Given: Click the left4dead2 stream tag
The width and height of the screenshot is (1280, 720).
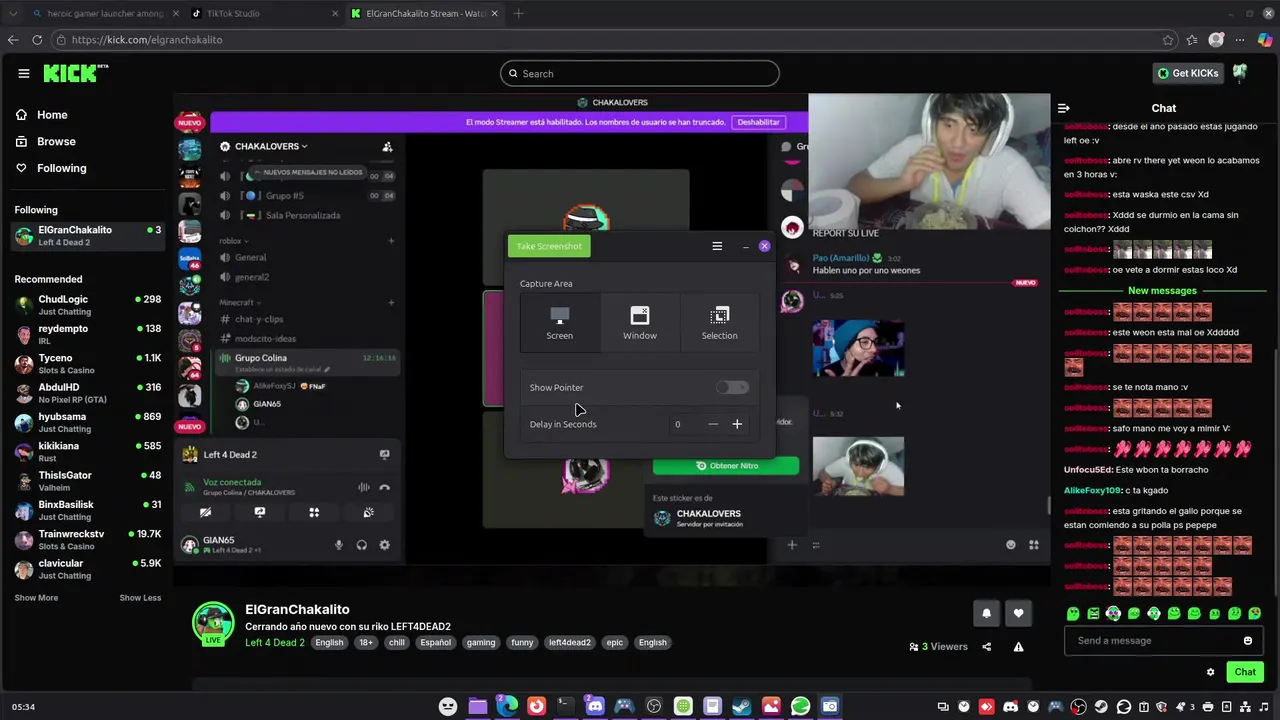Looking at the screenshot, I should (x=570, y=643).
